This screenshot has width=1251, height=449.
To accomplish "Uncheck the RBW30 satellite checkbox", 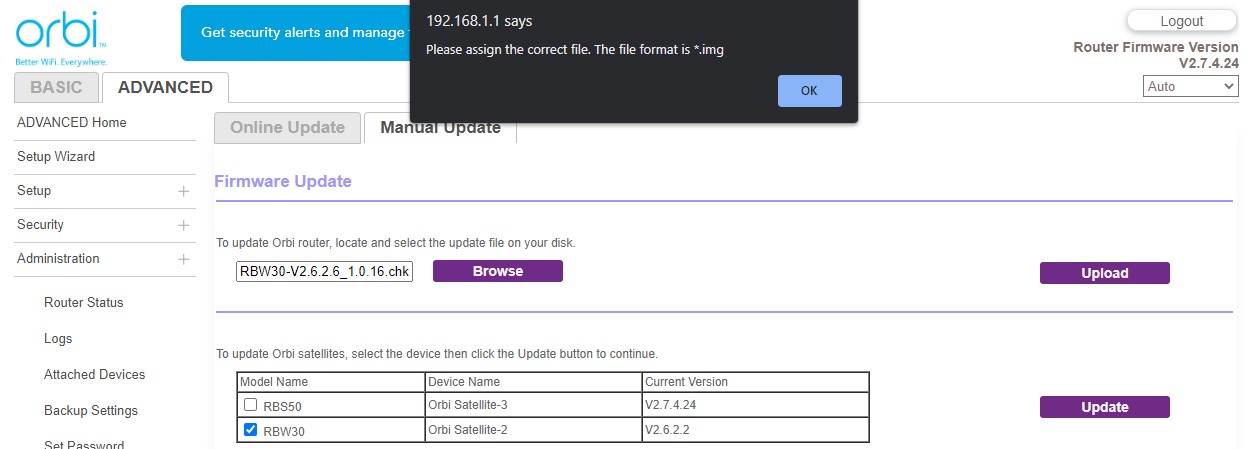I will coord(251,430).
